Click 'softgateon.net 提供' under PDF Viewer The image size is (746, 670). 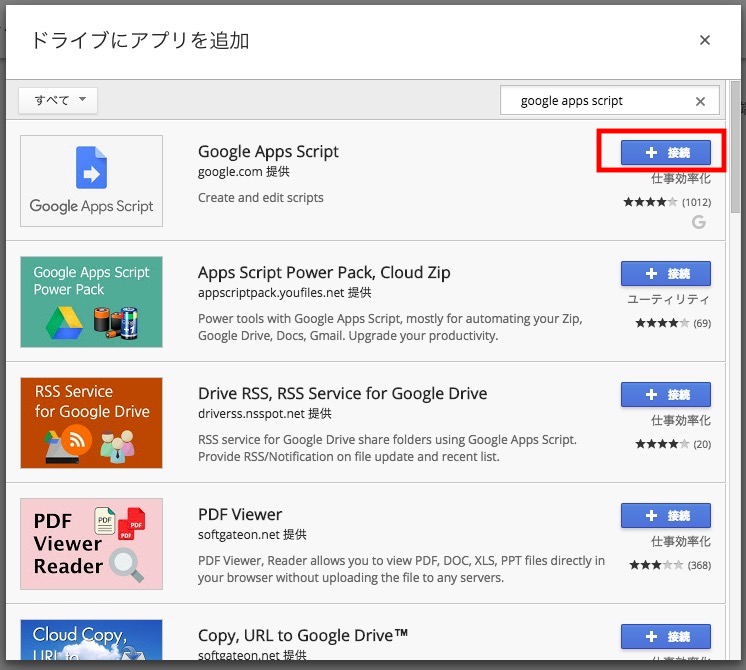point(252,535)
